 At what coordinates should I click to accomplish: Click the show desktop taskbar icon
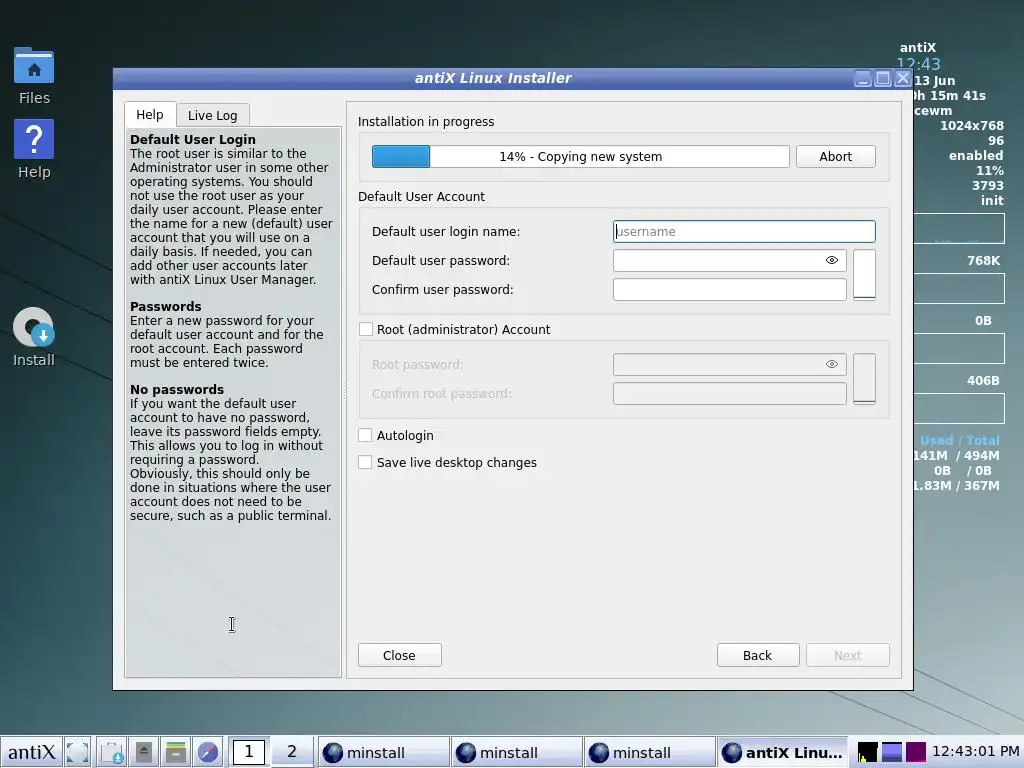pyautogui.click(x=78, y=752)
